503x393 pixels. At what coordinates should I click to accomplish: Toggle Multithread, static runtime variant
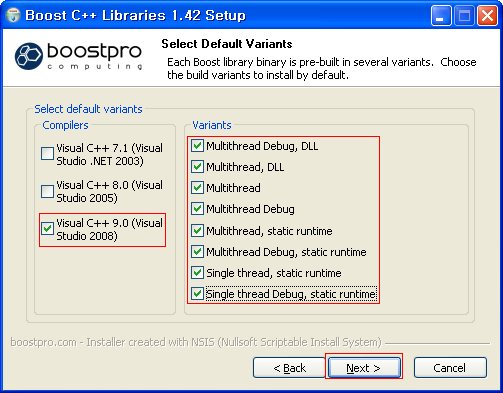[x=197, y=231]
